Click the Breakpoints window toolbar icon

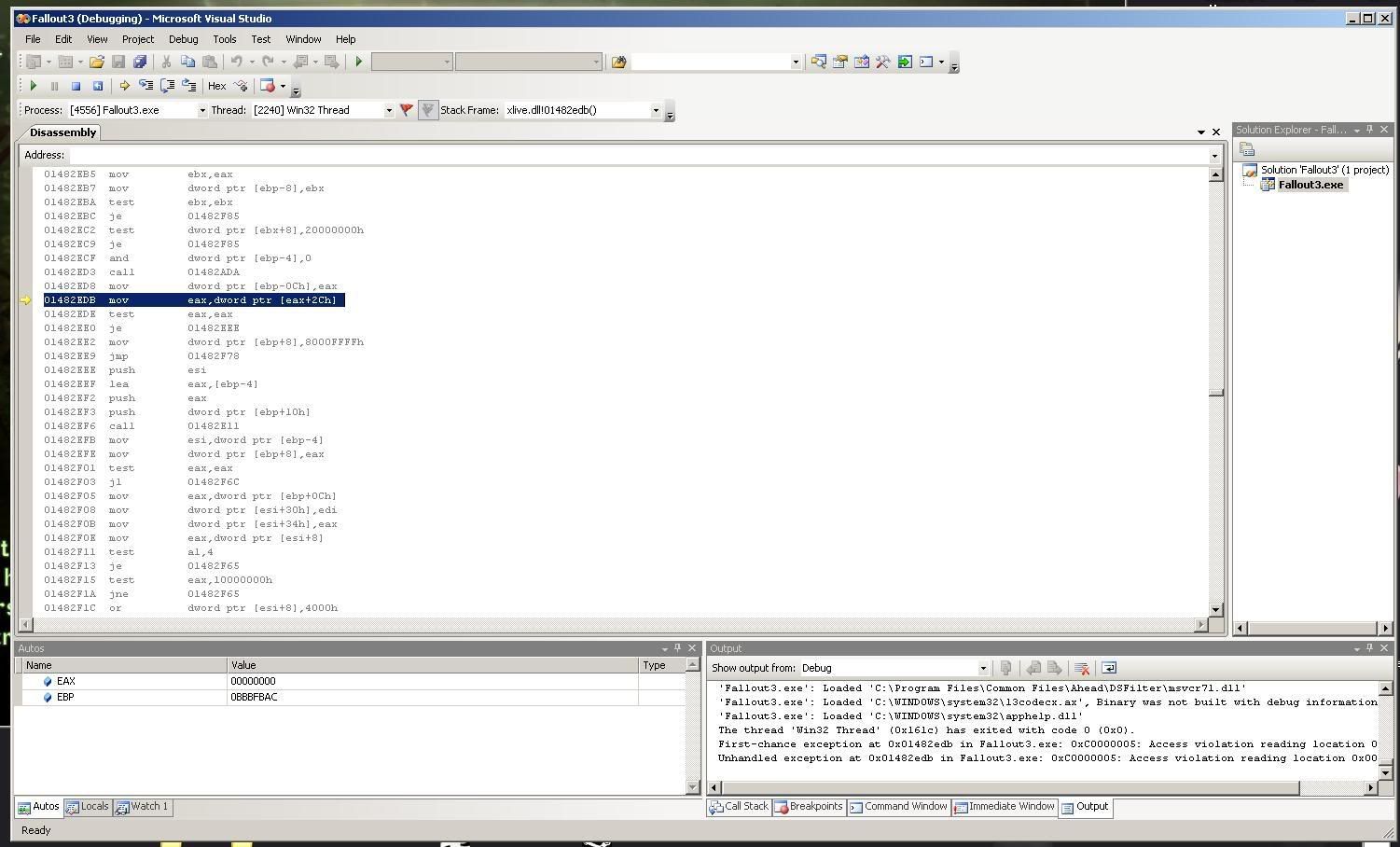tap(268, 86)
